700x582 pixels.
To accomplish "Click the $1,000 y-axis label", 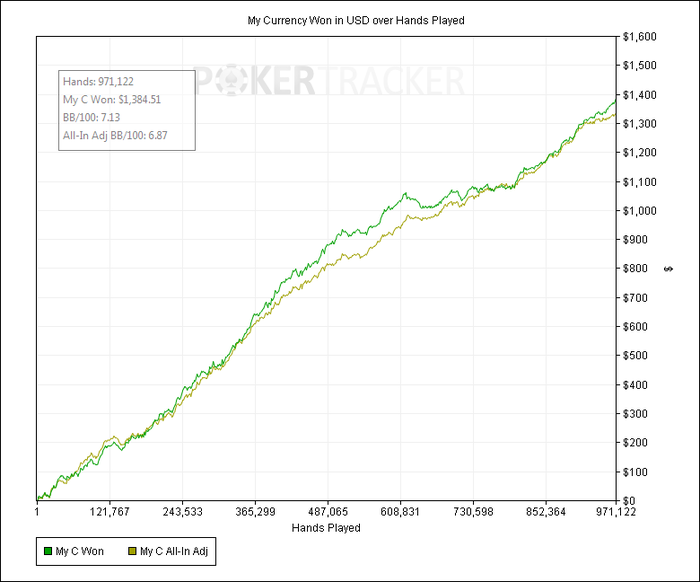I will (639, 211).
